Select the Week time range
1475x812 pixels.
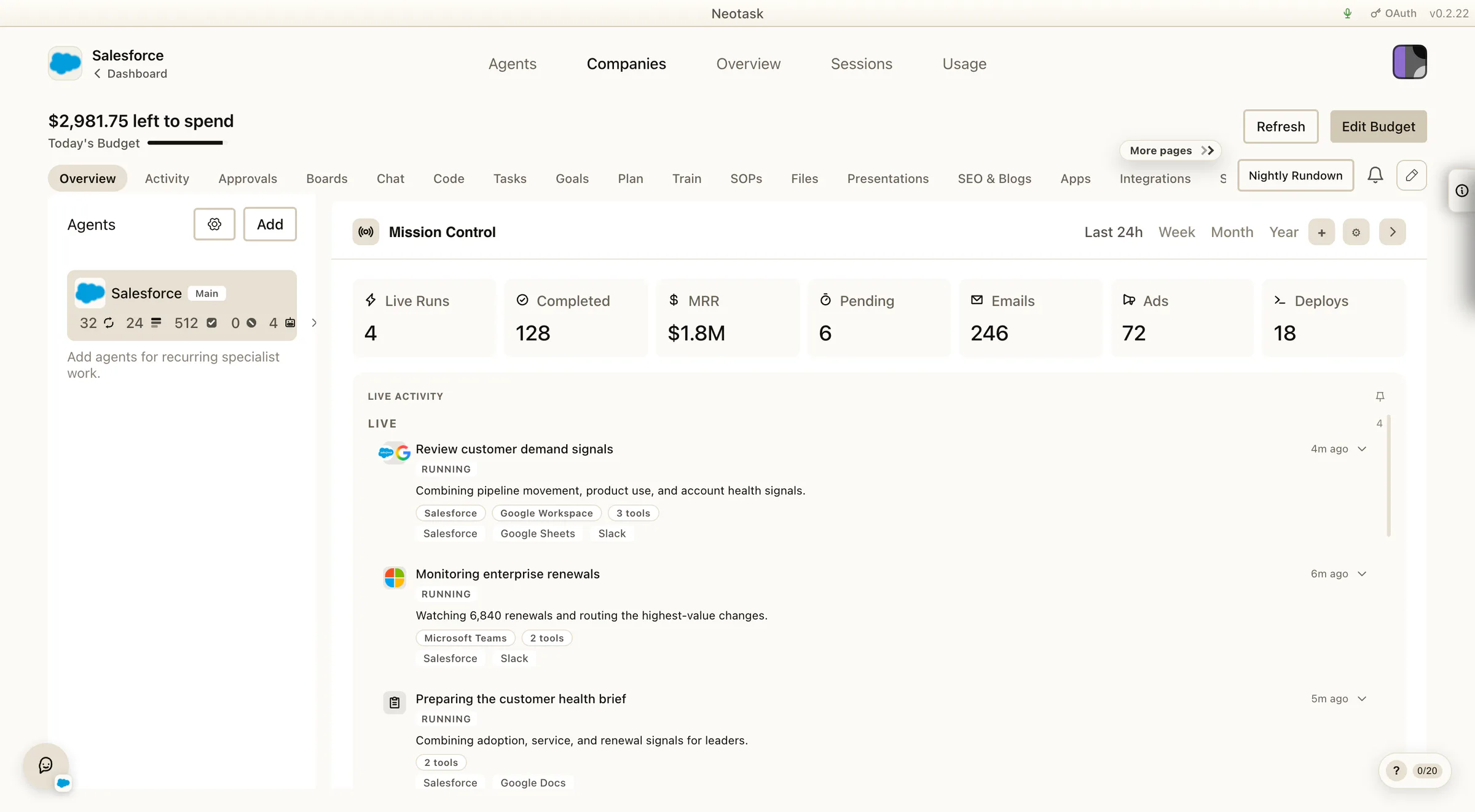pyautogui.click(x=1176, y=232)
